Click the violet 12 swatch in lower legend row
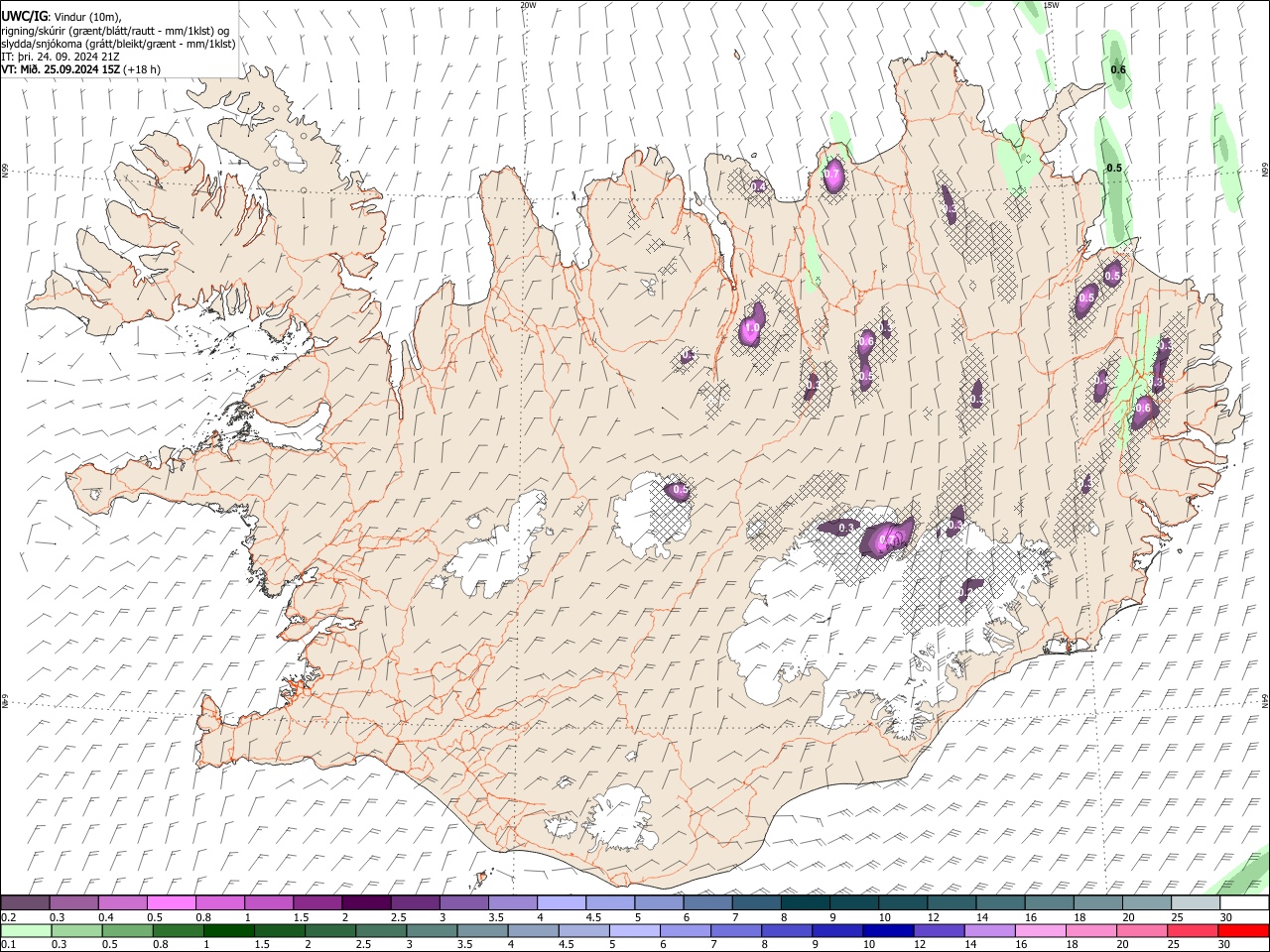The height and width of the screenshot is (952, 1270). [938, 930]
